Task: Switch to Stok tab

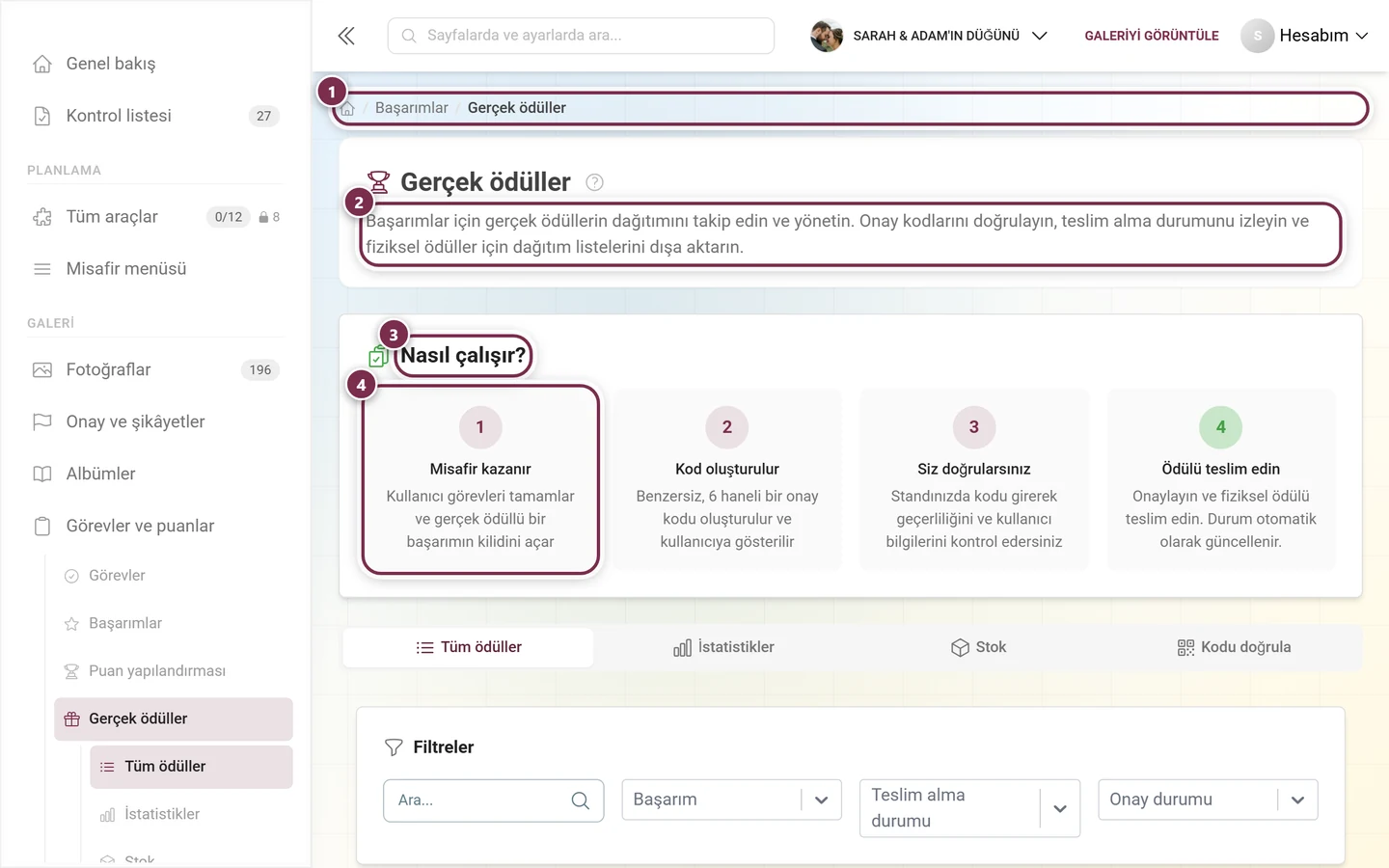Action: click(978, 647)
